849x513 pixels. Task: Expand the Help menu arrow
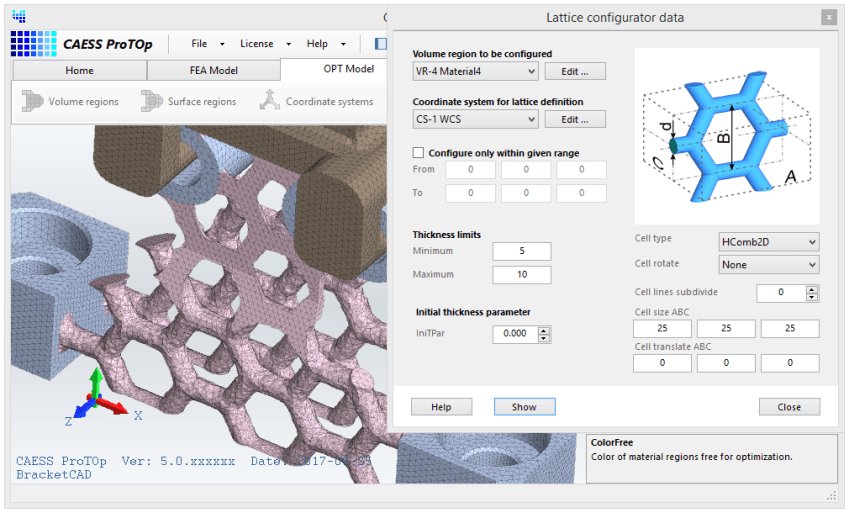click(343, 44)
